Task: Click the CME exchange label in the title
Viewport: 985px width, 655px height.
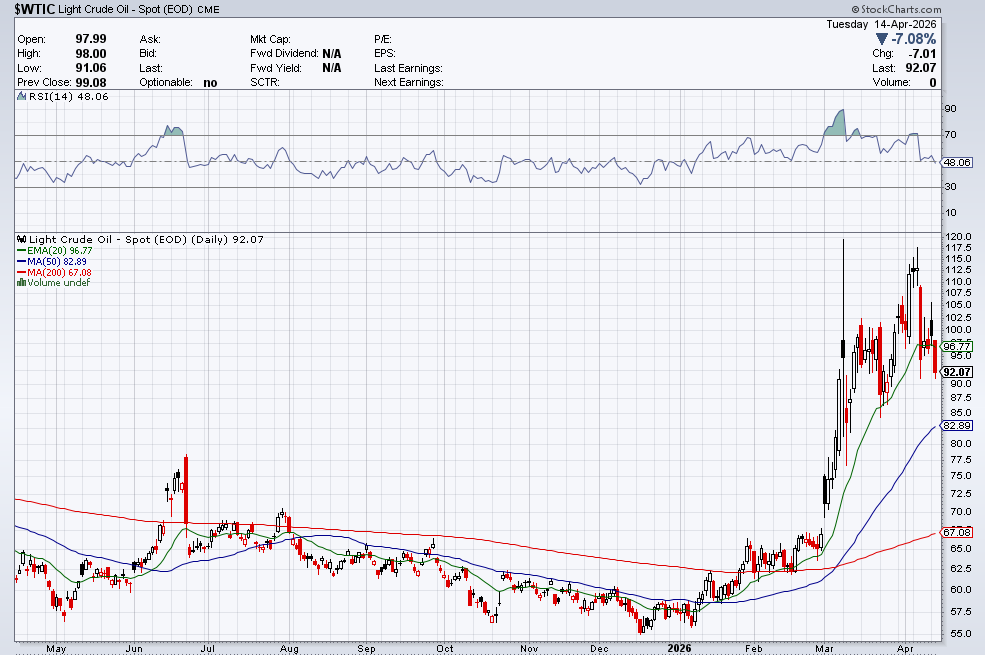Action: [208, 10]
